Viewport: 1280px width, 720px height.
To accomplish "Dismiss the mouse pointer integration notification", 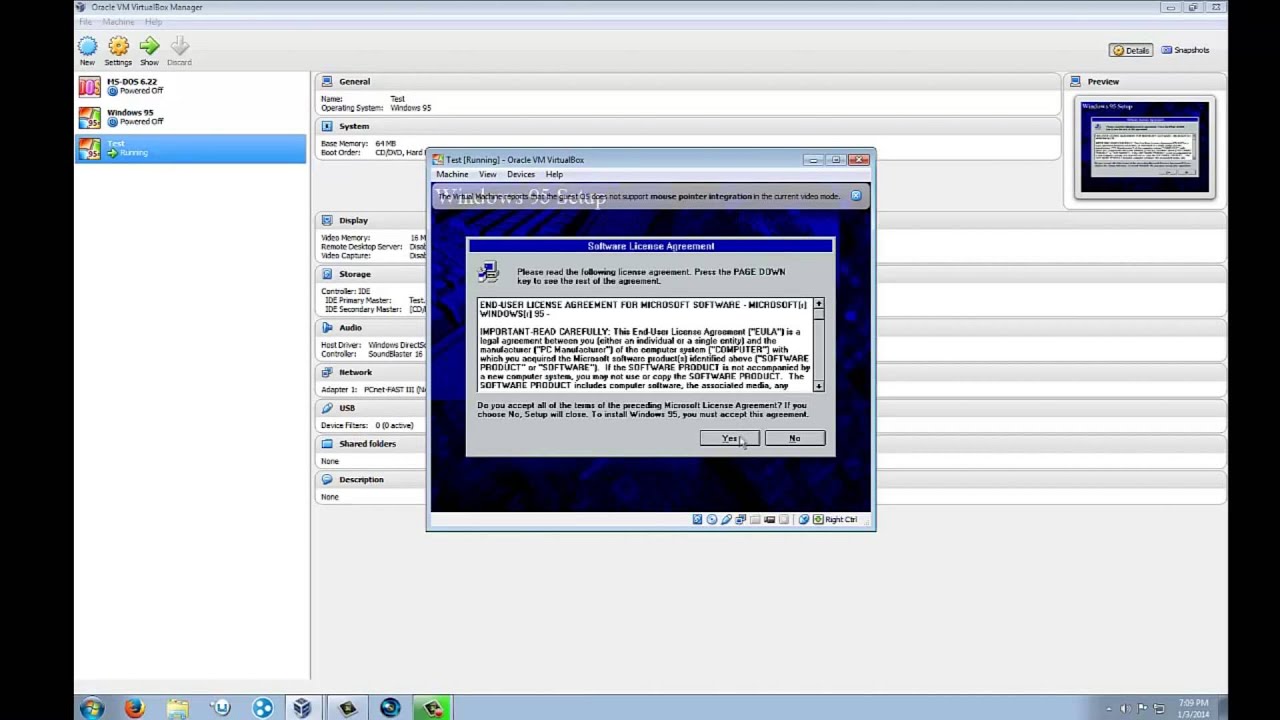I will coord(856,196).
